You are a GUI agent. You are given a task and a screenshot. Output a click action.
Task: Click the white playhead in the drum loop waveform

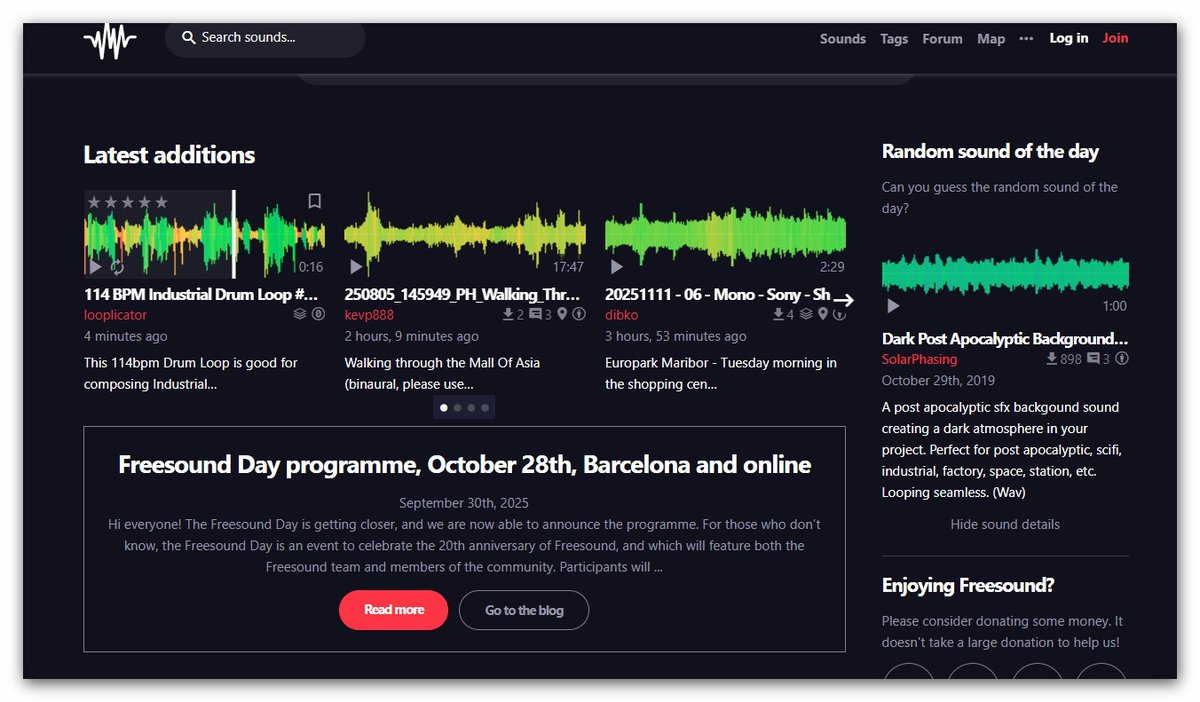coord(234,234)
